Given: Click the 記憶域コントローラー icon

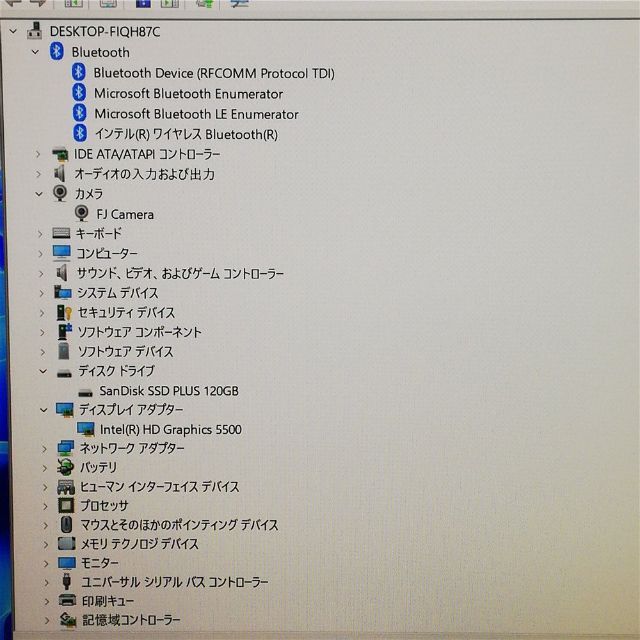Looking at the screenshot, I should 68,620.
